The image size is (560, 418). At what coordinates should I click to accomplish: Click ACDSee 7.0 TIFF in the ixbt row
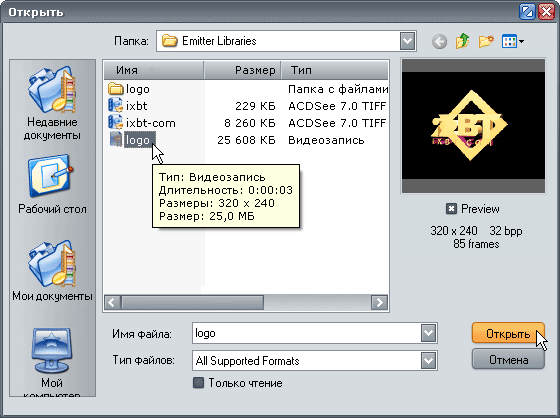[x=337, y=106]
